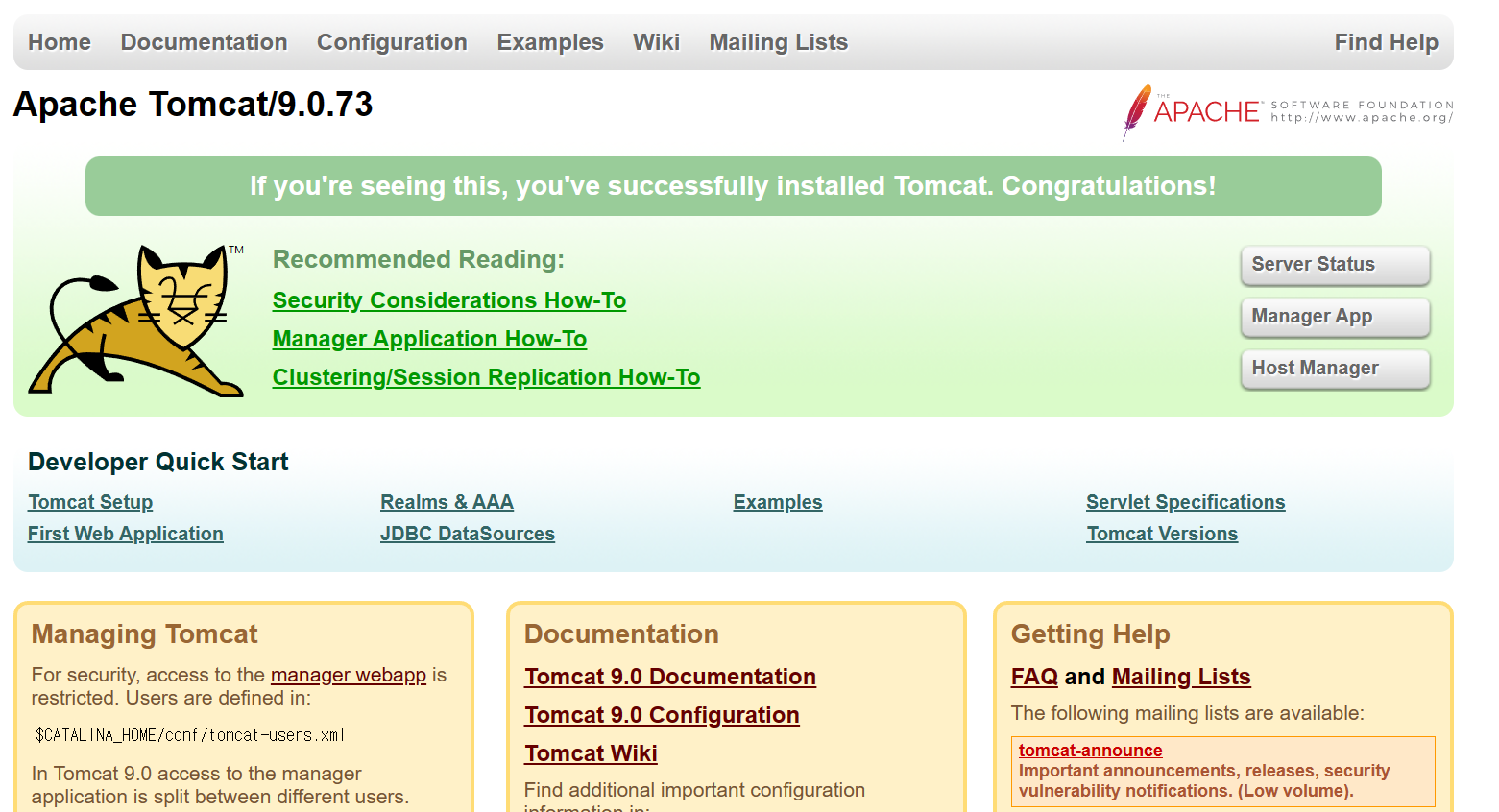Click the Mailing Lists link under Getting Help
This screenshot has width=1499, height=812.
click(x=1181, y=677)
